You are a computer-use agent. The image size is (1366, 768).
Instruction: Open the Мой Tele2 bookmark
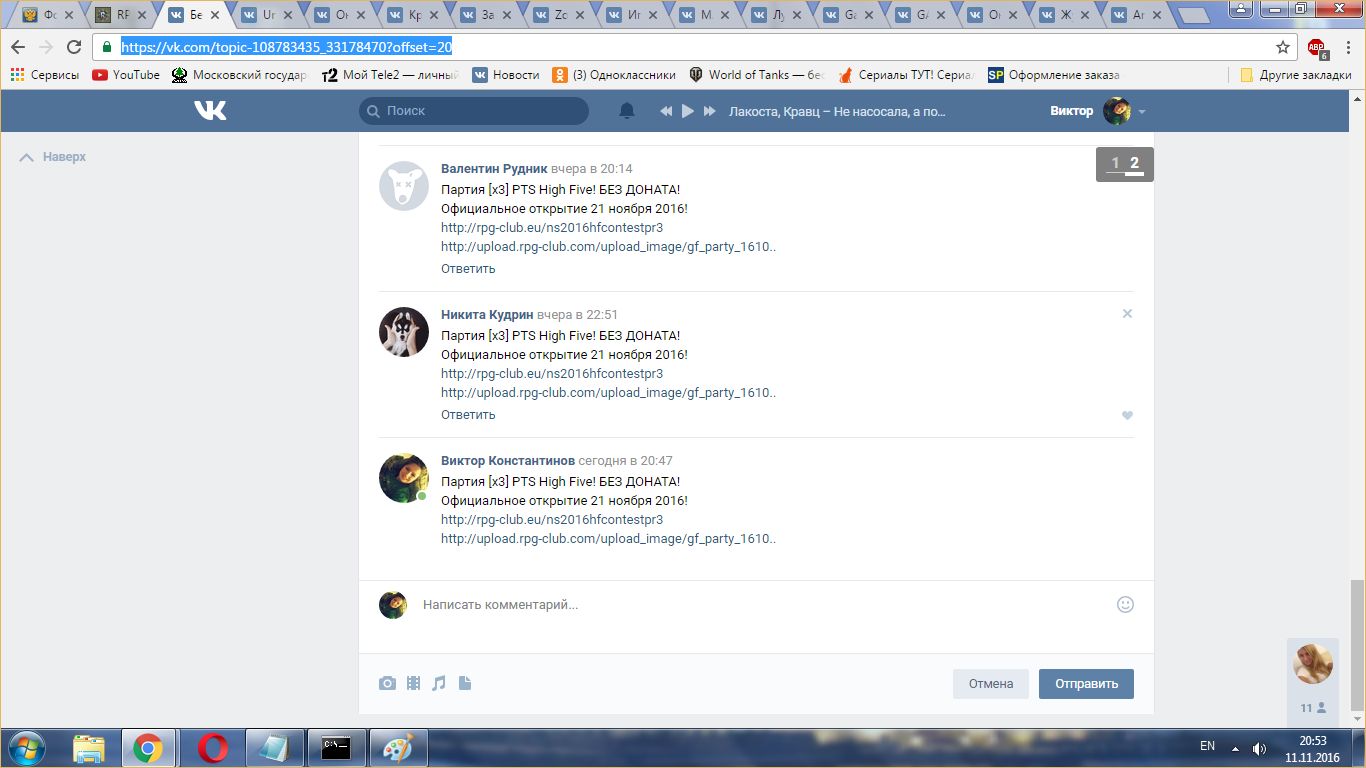pyautogui.click(x=390, y=75)
